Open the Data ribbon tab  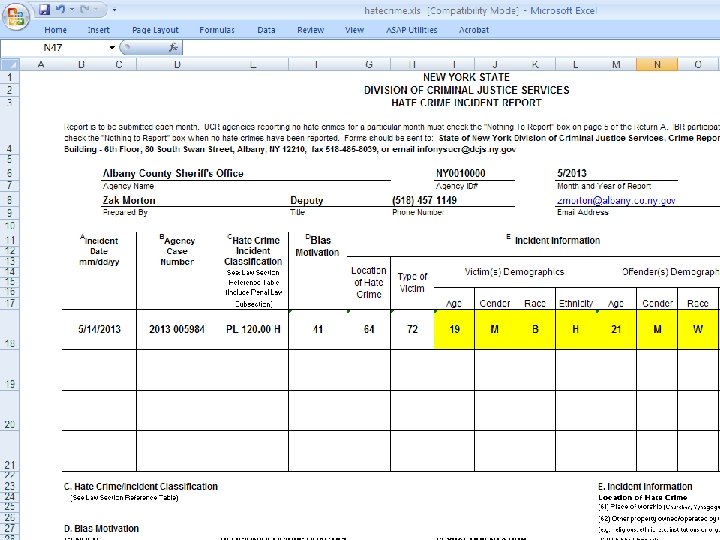[266, 30]
